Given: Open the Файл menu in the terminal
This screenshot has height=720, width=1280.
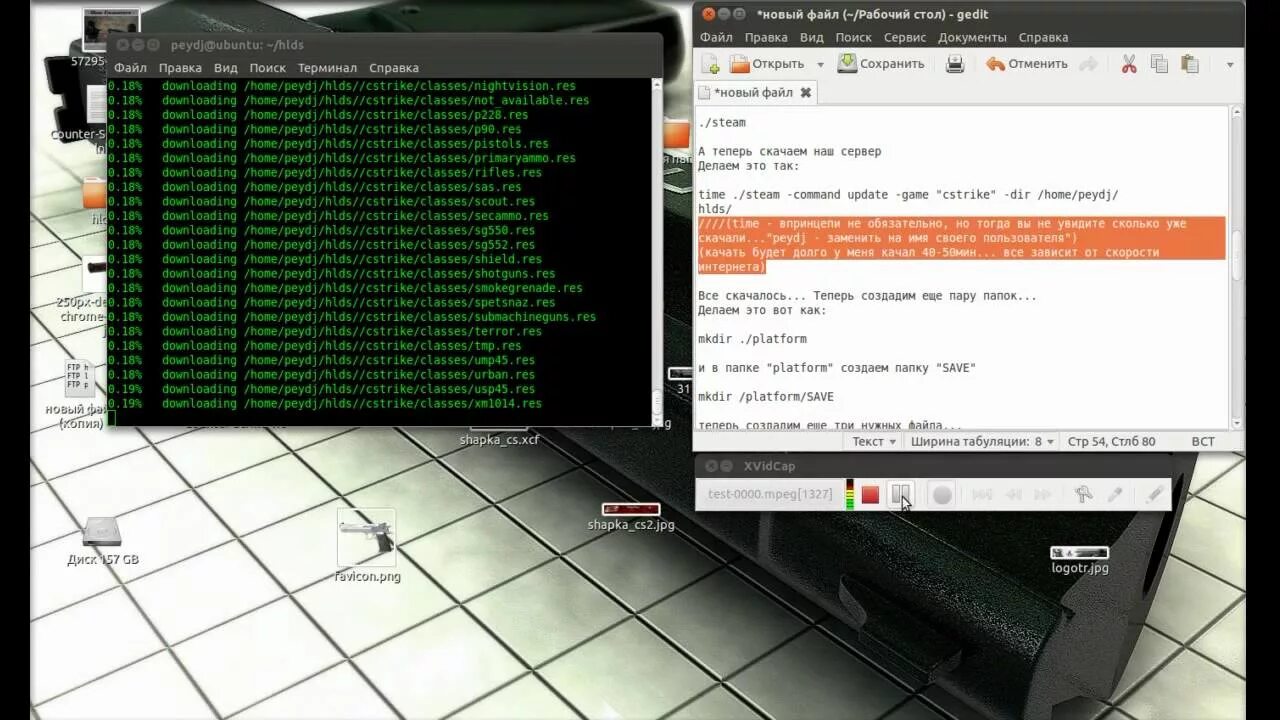Looking at the screenshot, I should pyautogui.click(x=130, y=68).
